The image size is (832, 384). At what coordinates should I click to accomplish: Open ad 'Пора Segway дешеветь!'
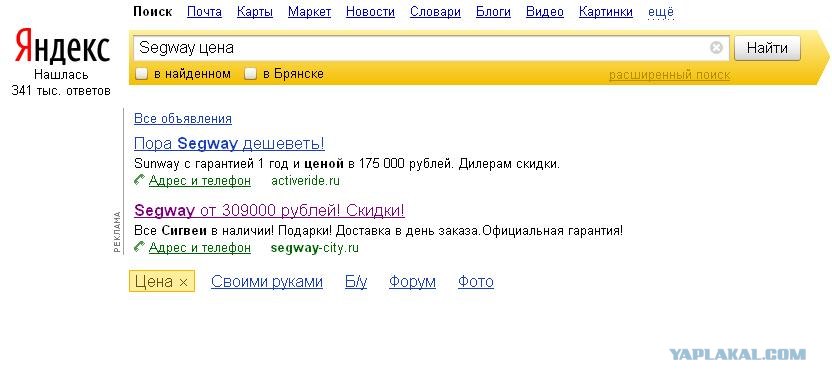(x=229, y=144)
